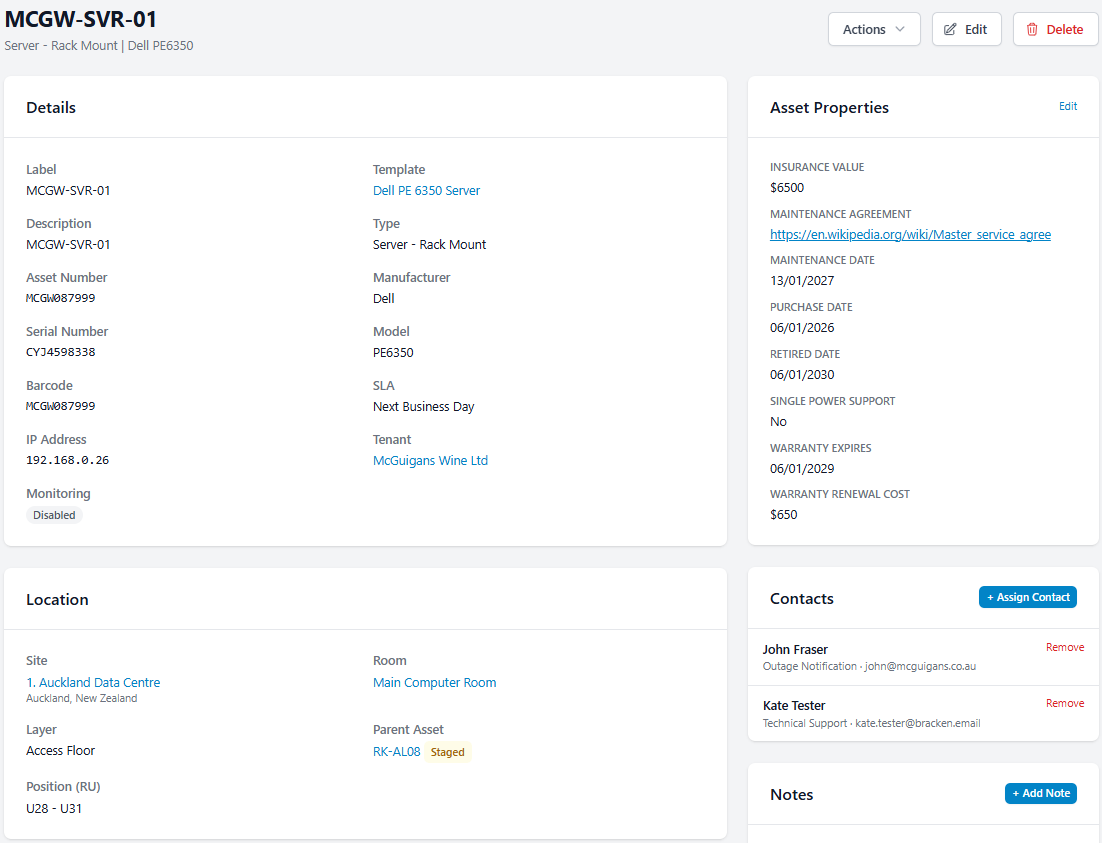Select the MCGW-SVR-01 page title
This screenshot has width=1102, height=843.
click(x=80, y=19)
